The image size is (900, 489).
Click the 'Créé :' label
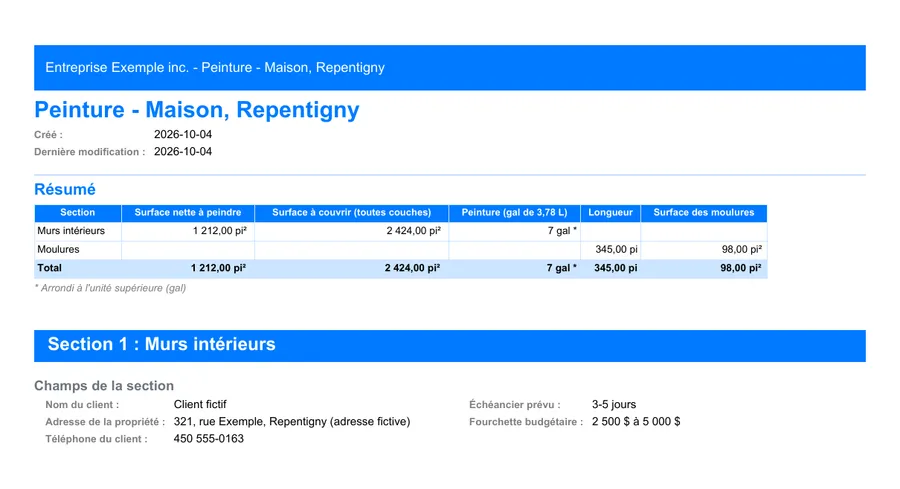click(x=48, y=135)
